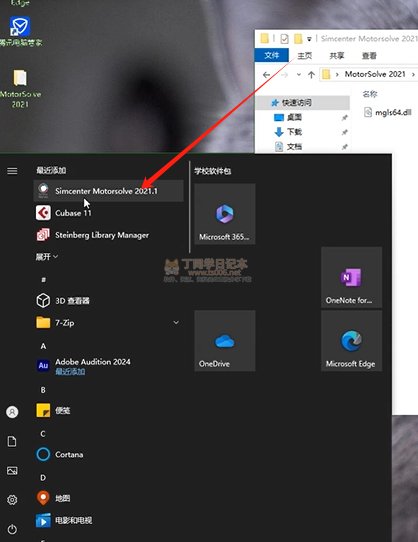Launch Adobe Audition 2024

pyautogui.click(x=108, y=366)
